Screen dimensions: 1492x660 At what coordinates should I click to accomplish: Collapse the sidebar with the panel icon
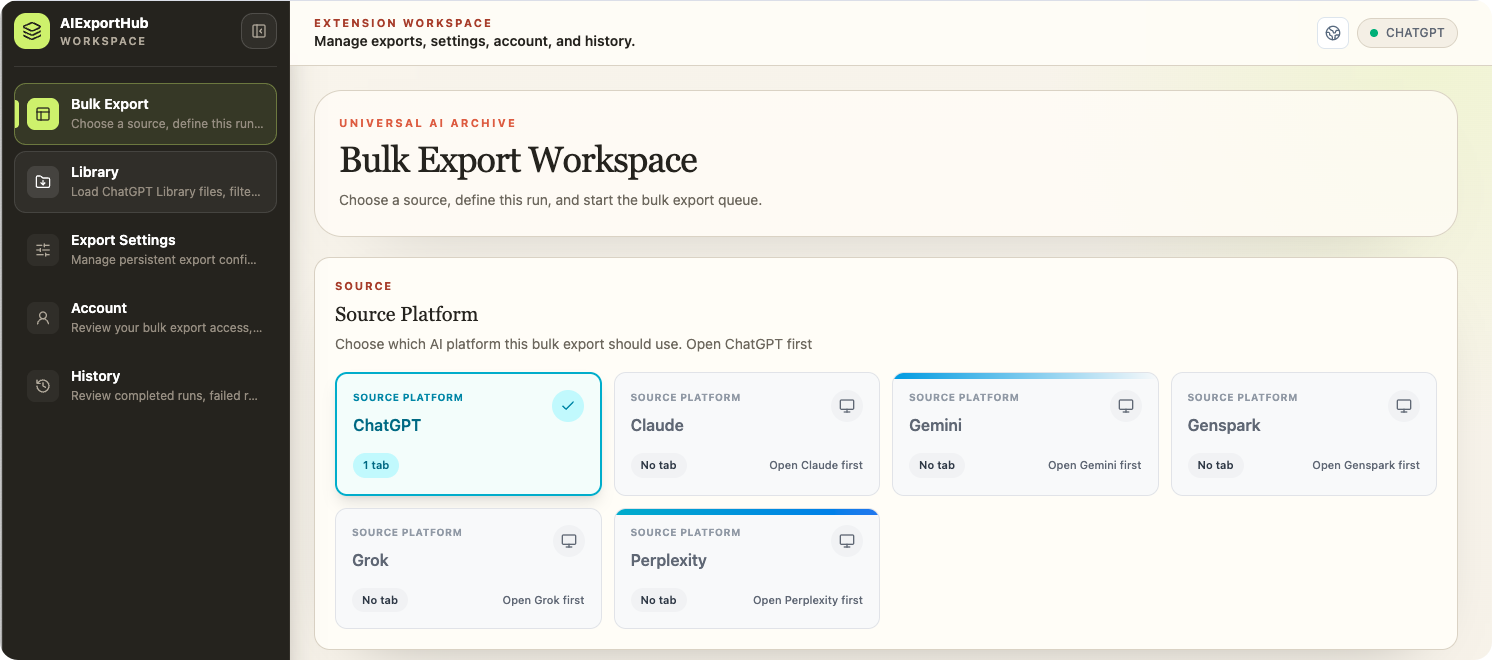coord(259,31)
